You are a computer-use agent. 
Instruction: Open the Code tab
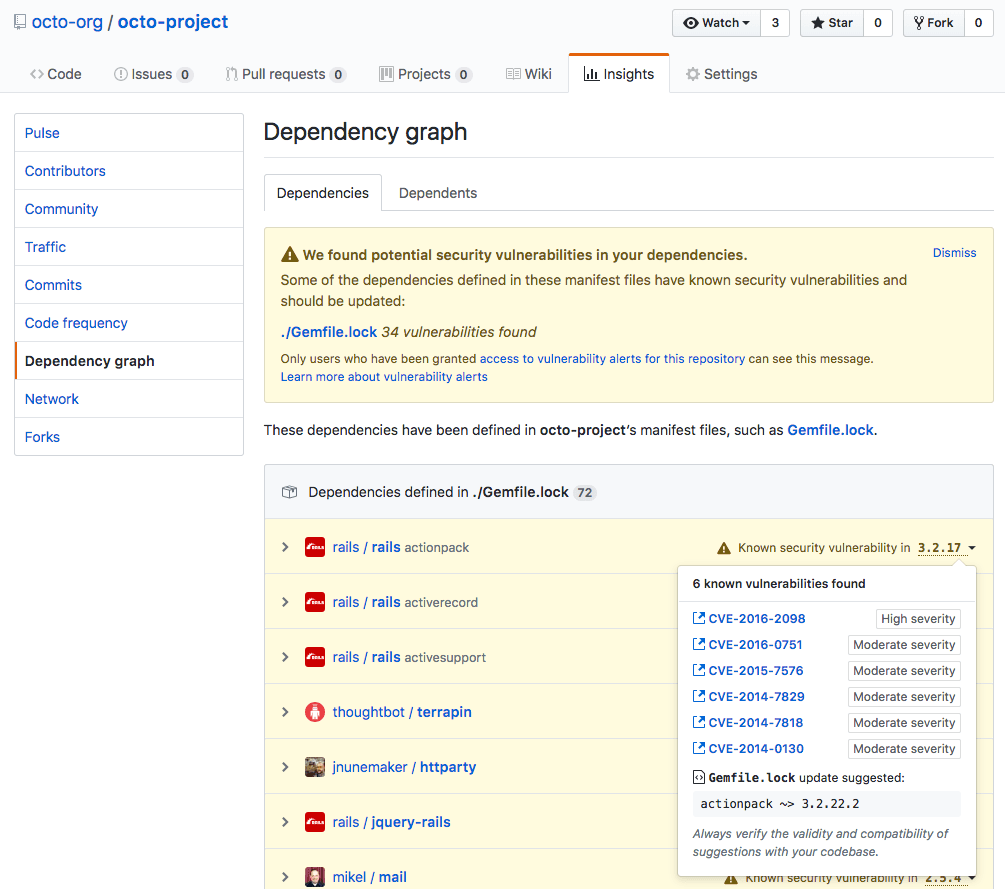(56, 74)
